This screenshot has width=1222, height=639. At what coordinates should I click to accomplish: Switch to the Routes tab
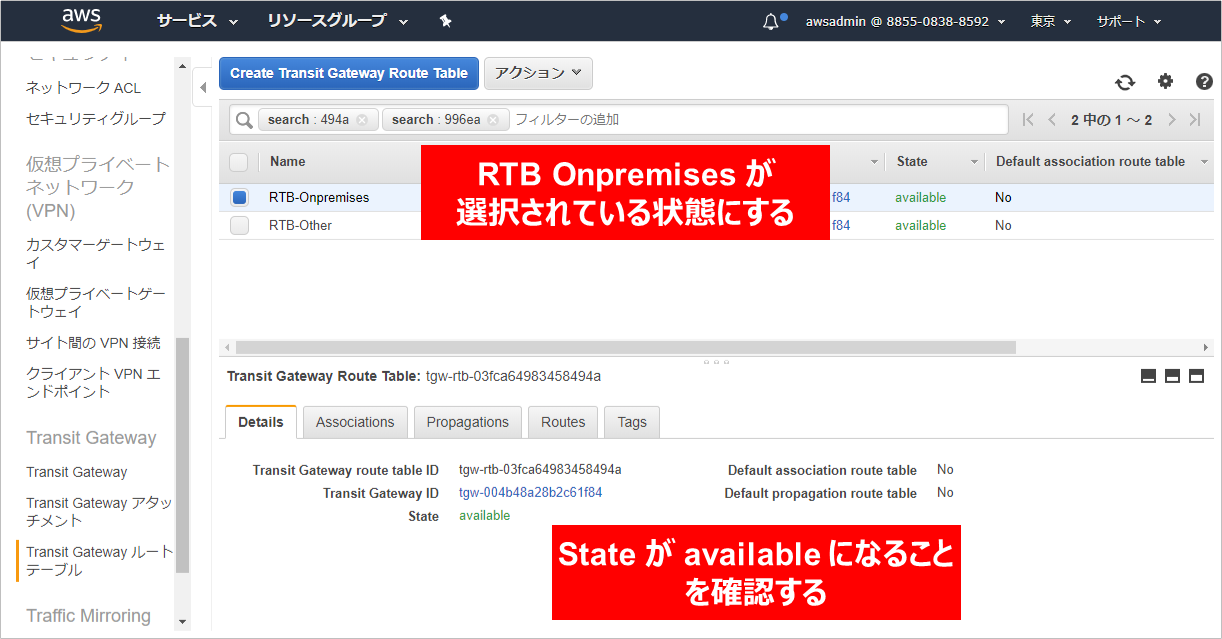[563, 422]
